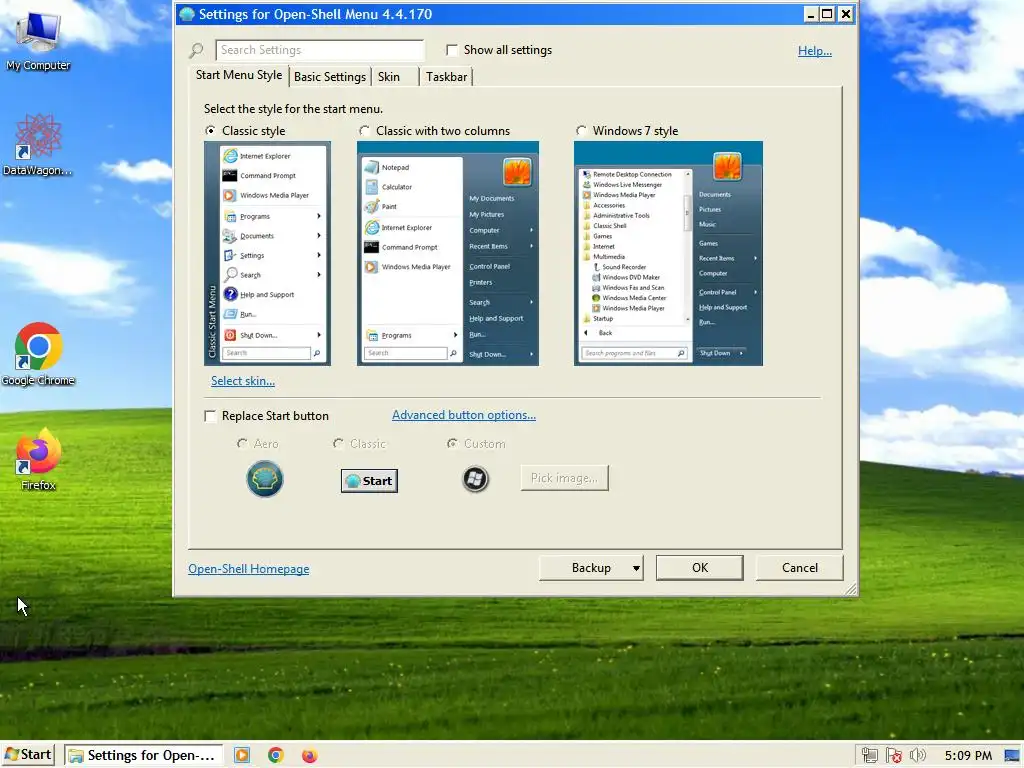Confirm with the OK button
1024x768 pixels.
pyautogui.click(x=699, y=568)
